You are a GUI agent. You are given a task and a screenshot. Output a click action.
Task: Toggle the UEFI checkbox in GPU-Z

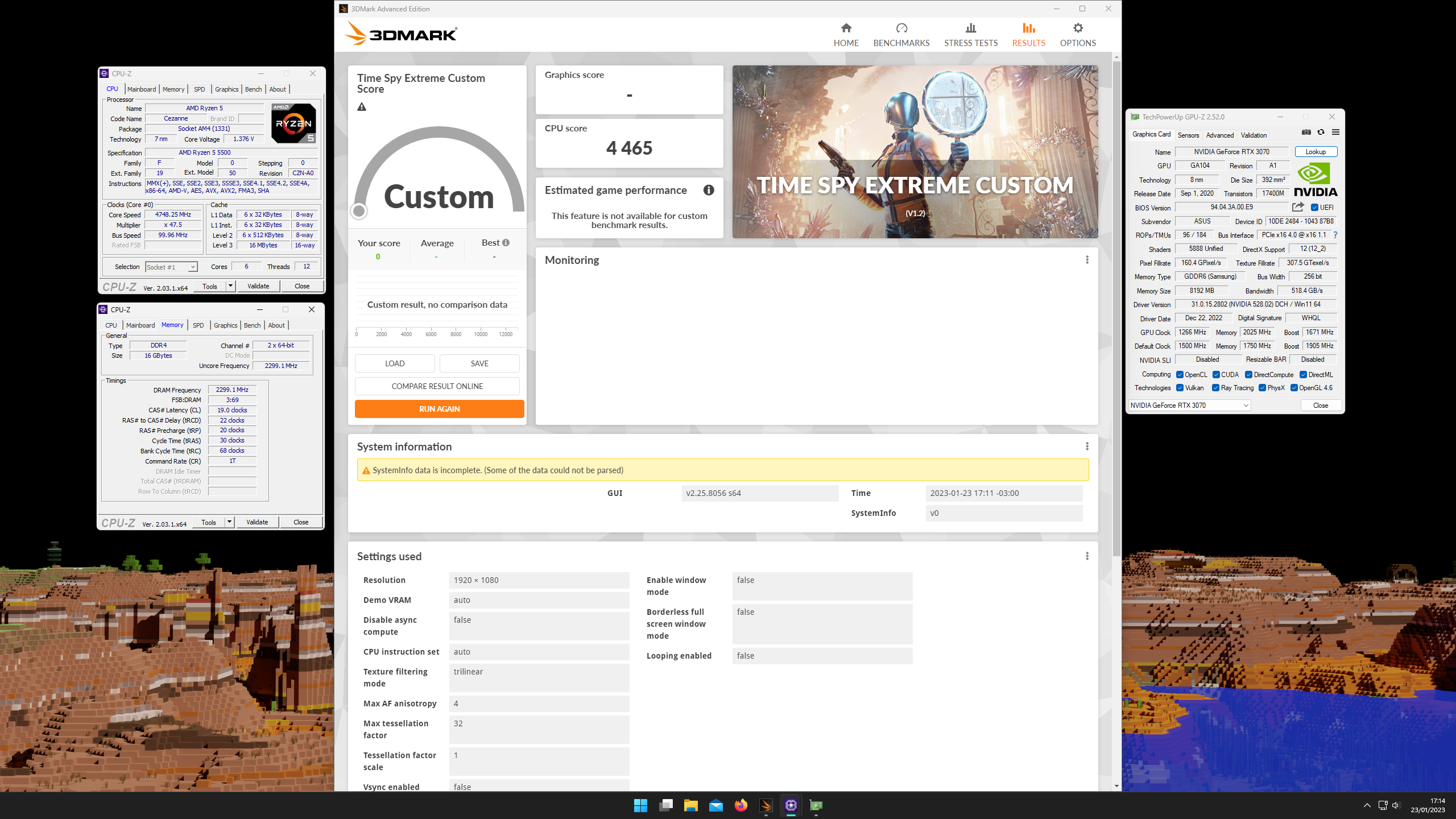[1314, 208]
